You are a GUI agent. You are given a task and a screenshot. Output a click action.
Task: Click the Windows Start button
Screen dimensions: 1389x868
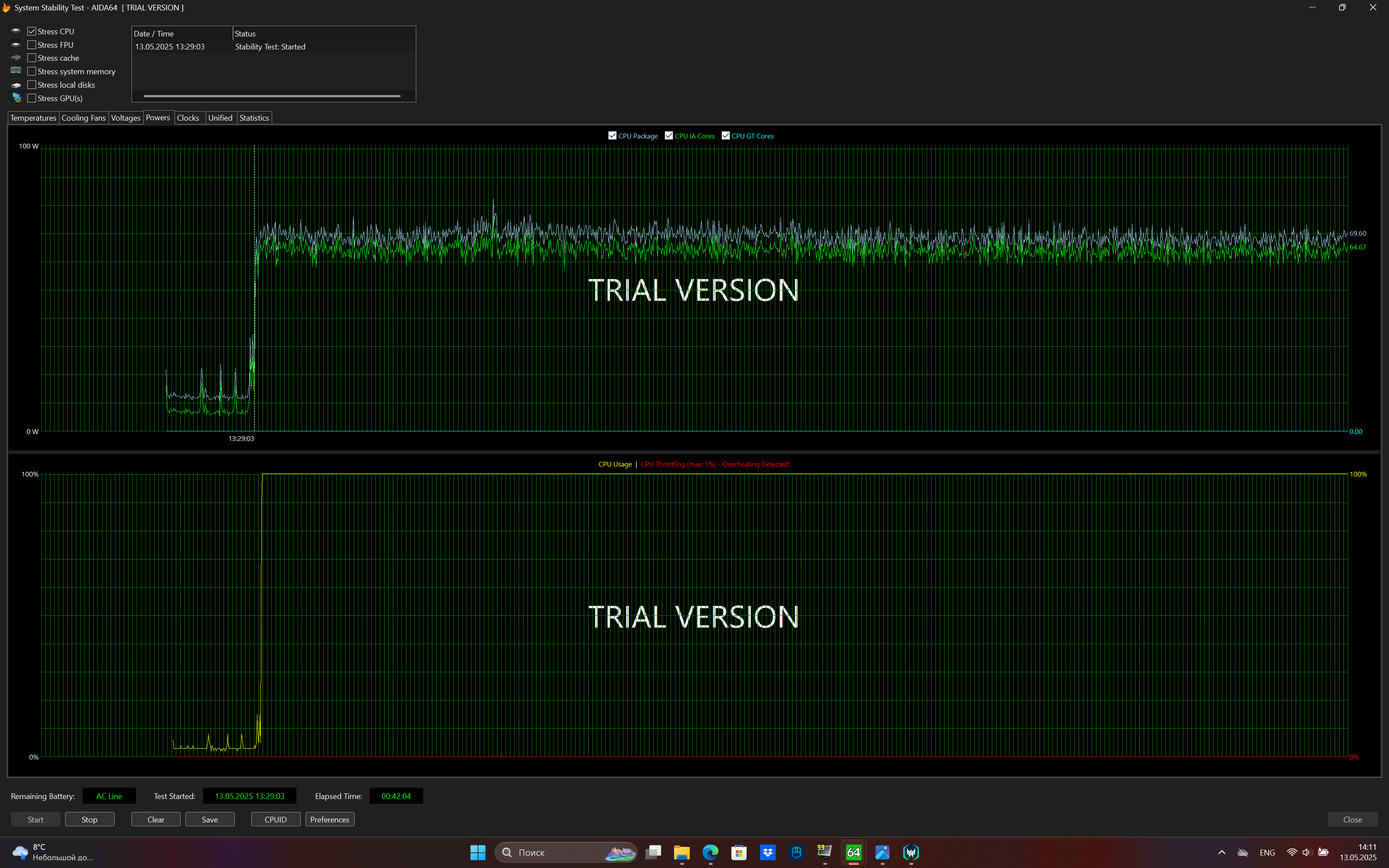click(477, 852)
